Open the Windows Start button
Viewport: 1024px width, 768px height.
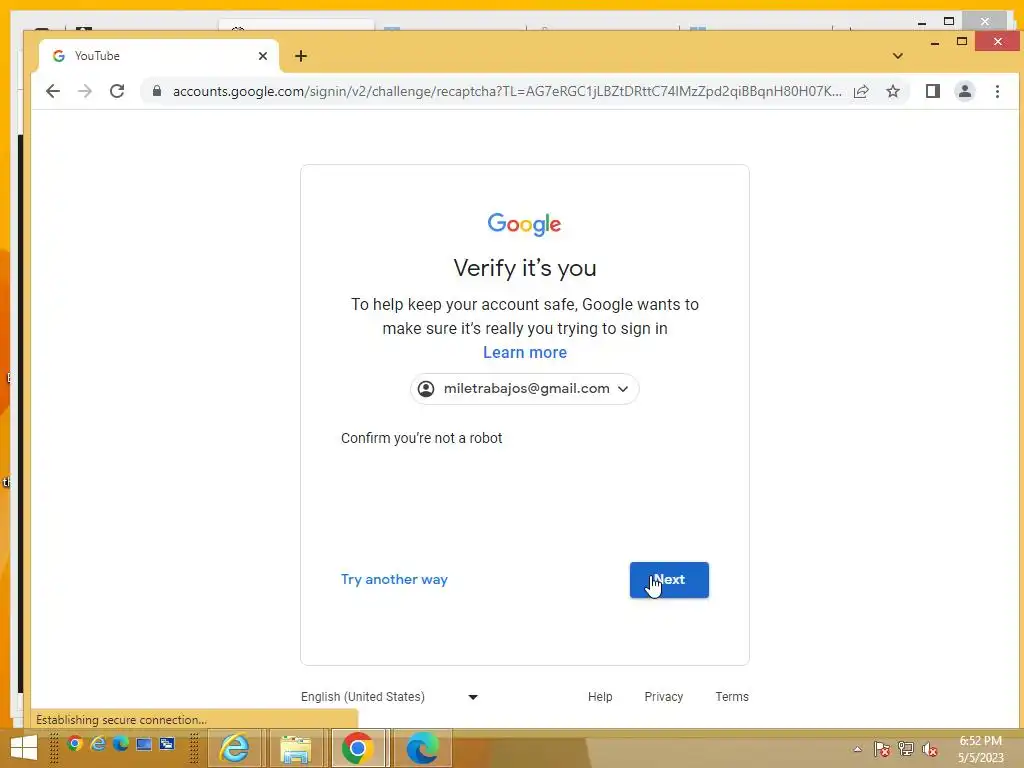tap(24, 748)
